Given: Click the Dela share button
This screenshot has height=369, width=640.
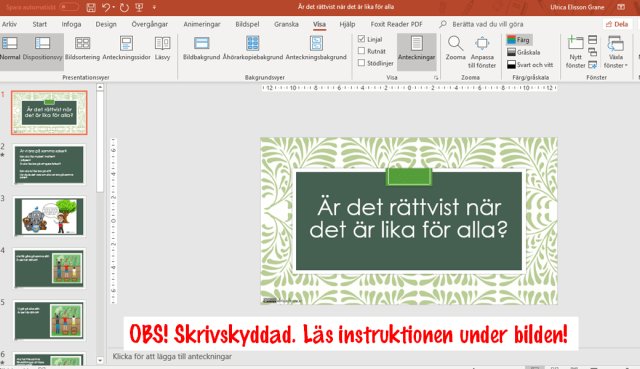Looking at the screenshot, I should click(x=617, y=24).
